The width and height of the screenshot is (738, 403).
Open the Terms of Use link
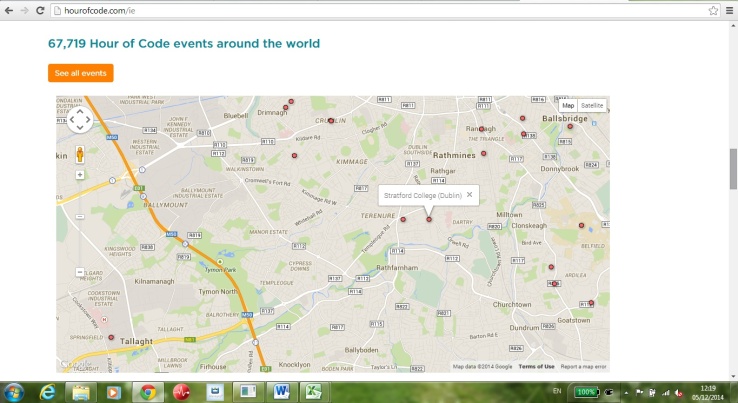click(536, 366)
